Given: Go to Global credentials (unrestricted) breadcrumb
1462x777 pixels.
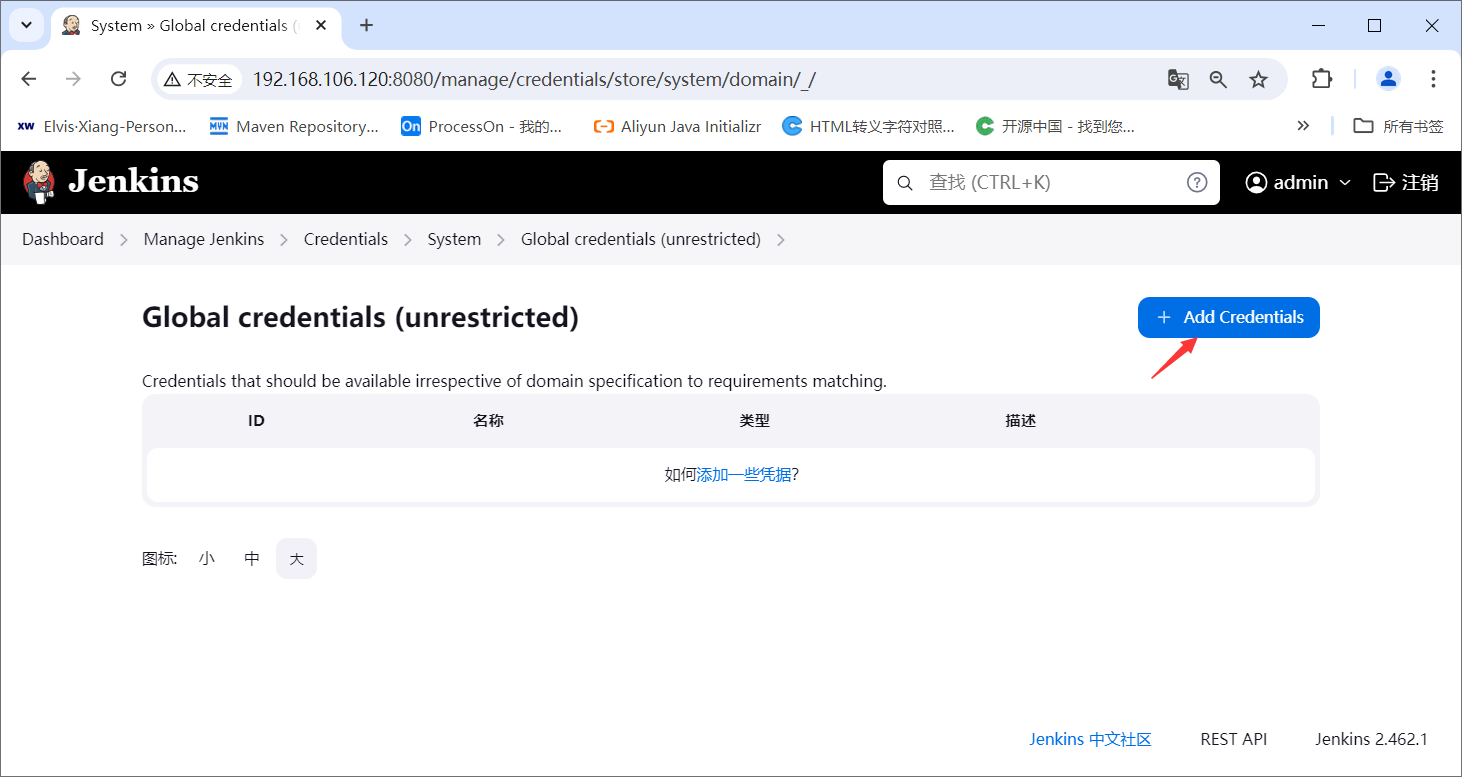Looking at the screenshot, I should 641,240.
